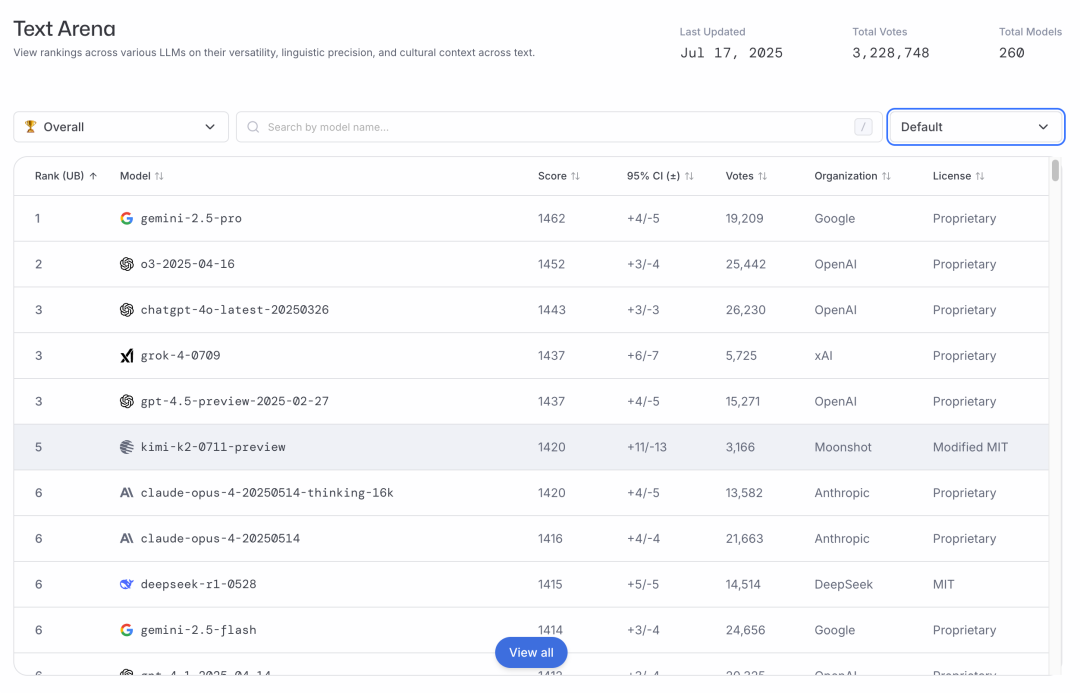Click score 1416 for claude-opus-4-20250514

(x=550, y=538)
